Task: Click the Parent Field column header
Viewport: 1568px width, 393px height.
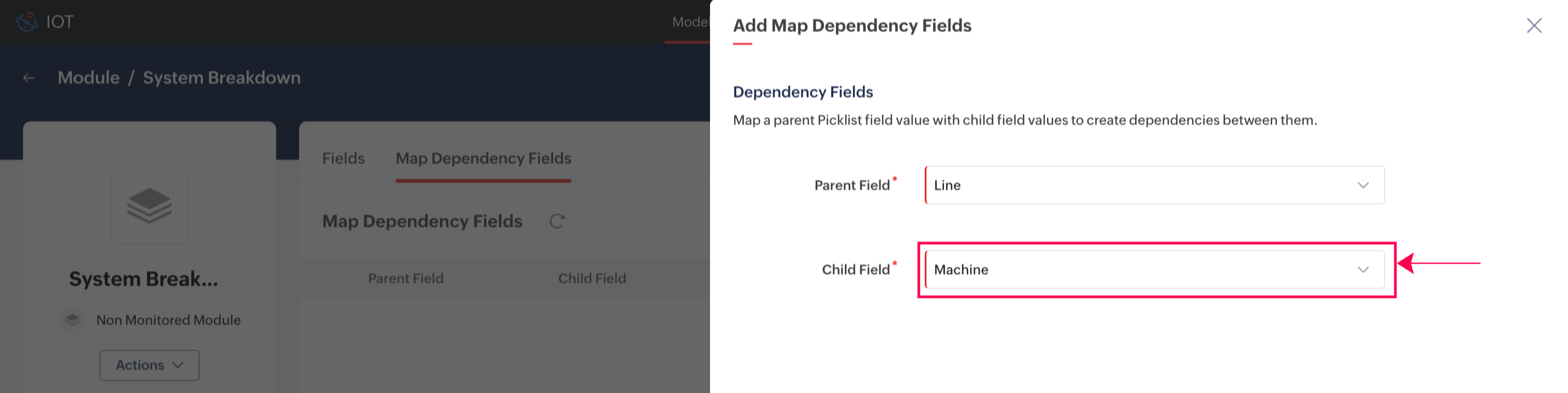Action: click(405, 278)
